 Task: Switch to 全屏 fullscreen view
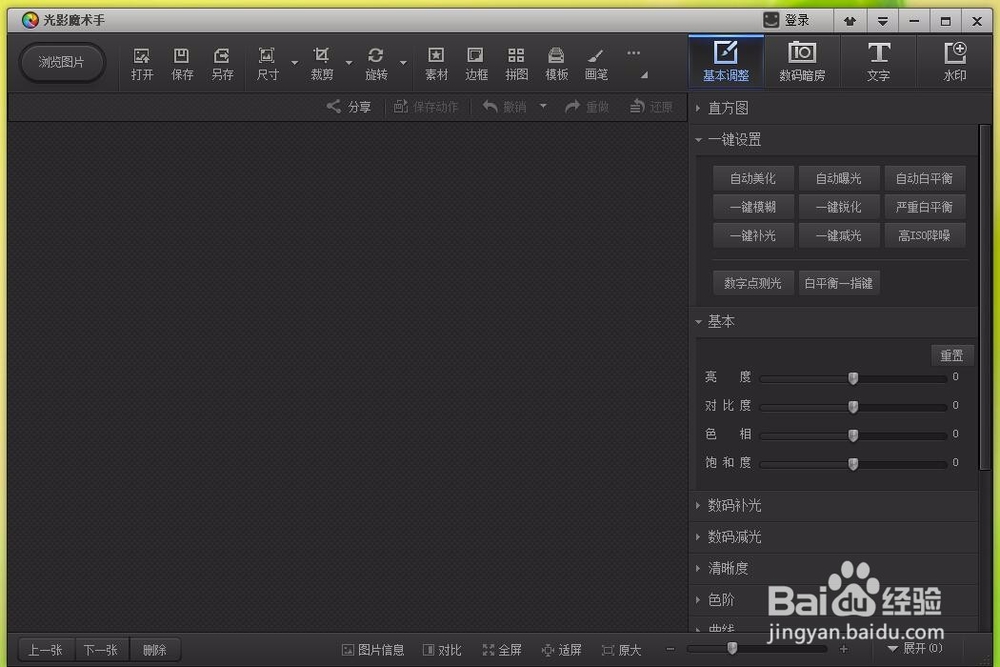pos(502,650)
